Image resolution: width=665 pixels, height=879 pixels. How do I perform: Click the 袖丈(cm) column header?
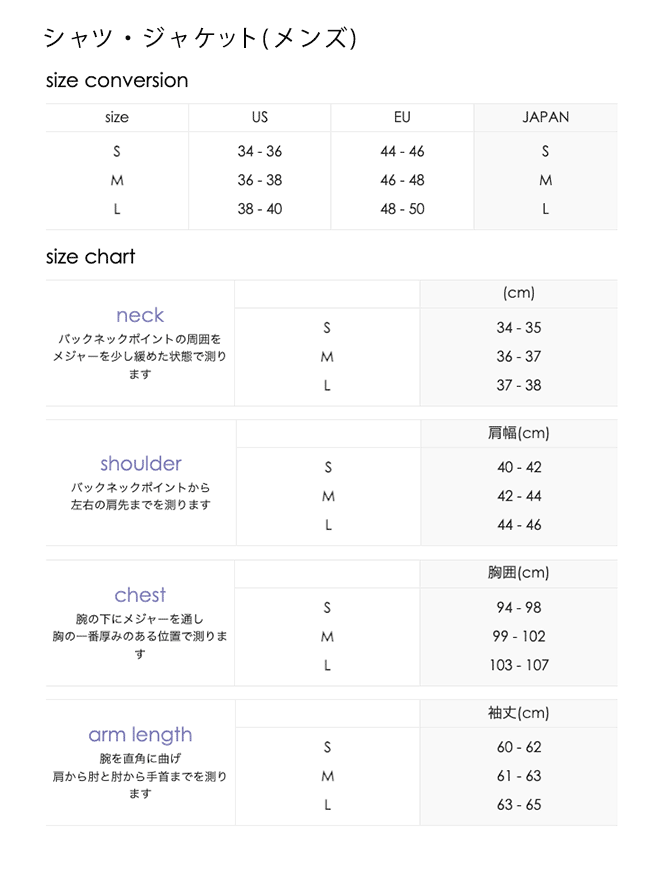coord(518,713)
